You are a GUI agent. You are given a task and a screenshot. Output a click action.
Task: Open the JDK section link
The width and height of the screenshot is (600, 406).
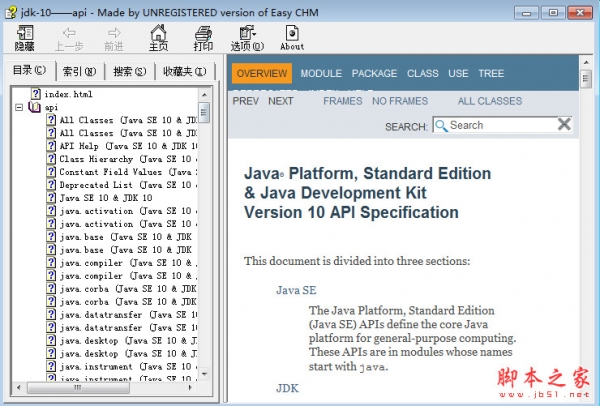coord(287,388)
